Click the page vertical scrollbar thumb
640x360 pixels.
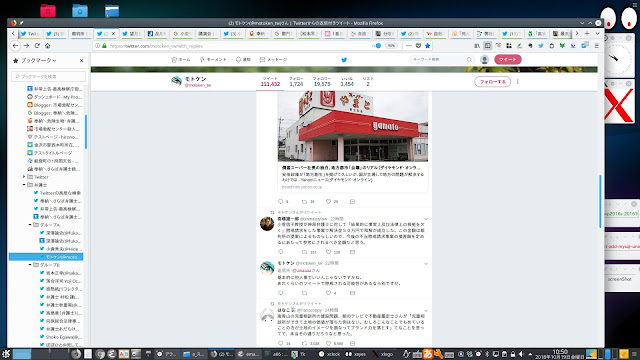[x=600, y=201]
